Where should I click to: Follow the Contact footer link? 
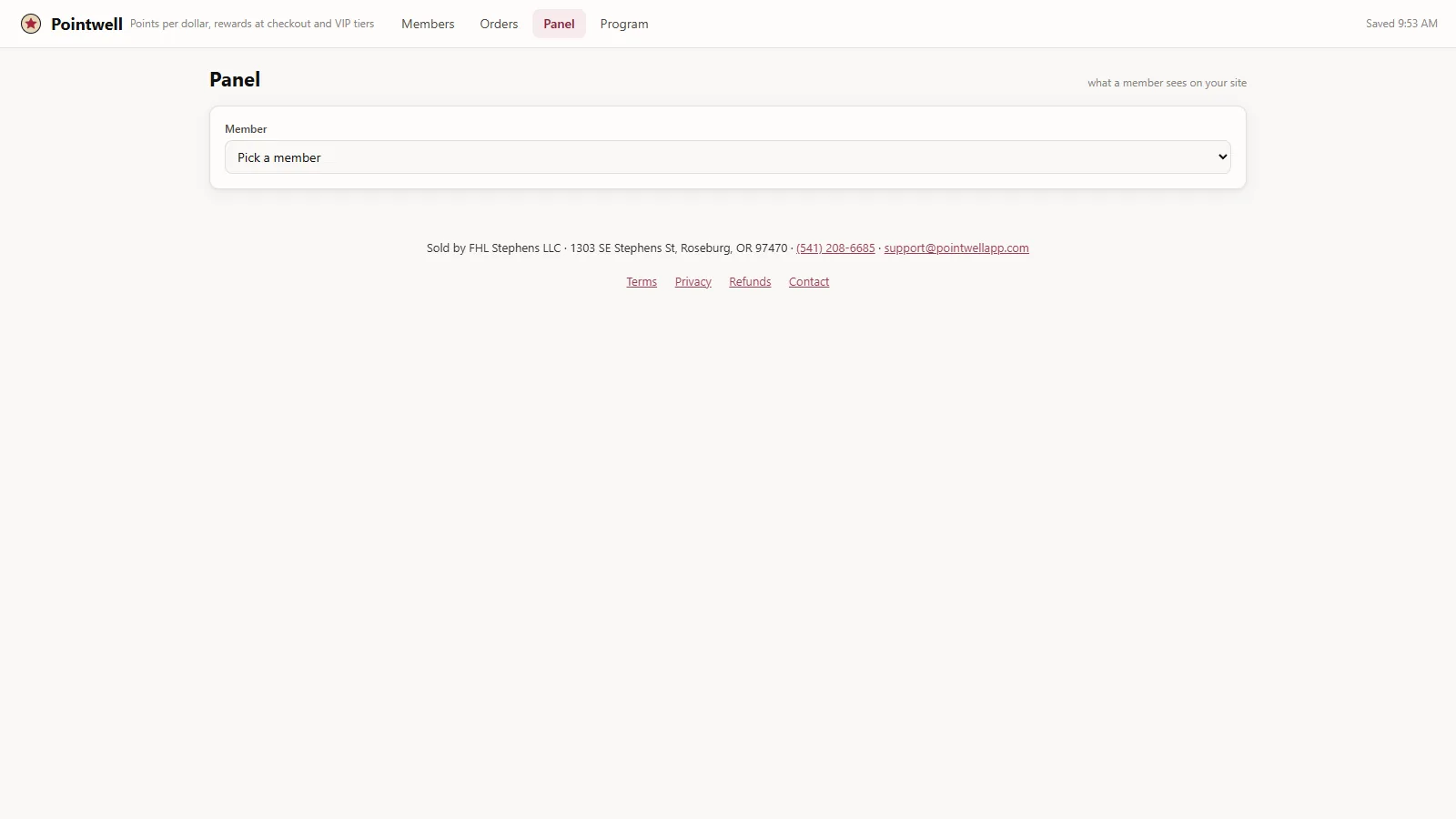point(809,282)
